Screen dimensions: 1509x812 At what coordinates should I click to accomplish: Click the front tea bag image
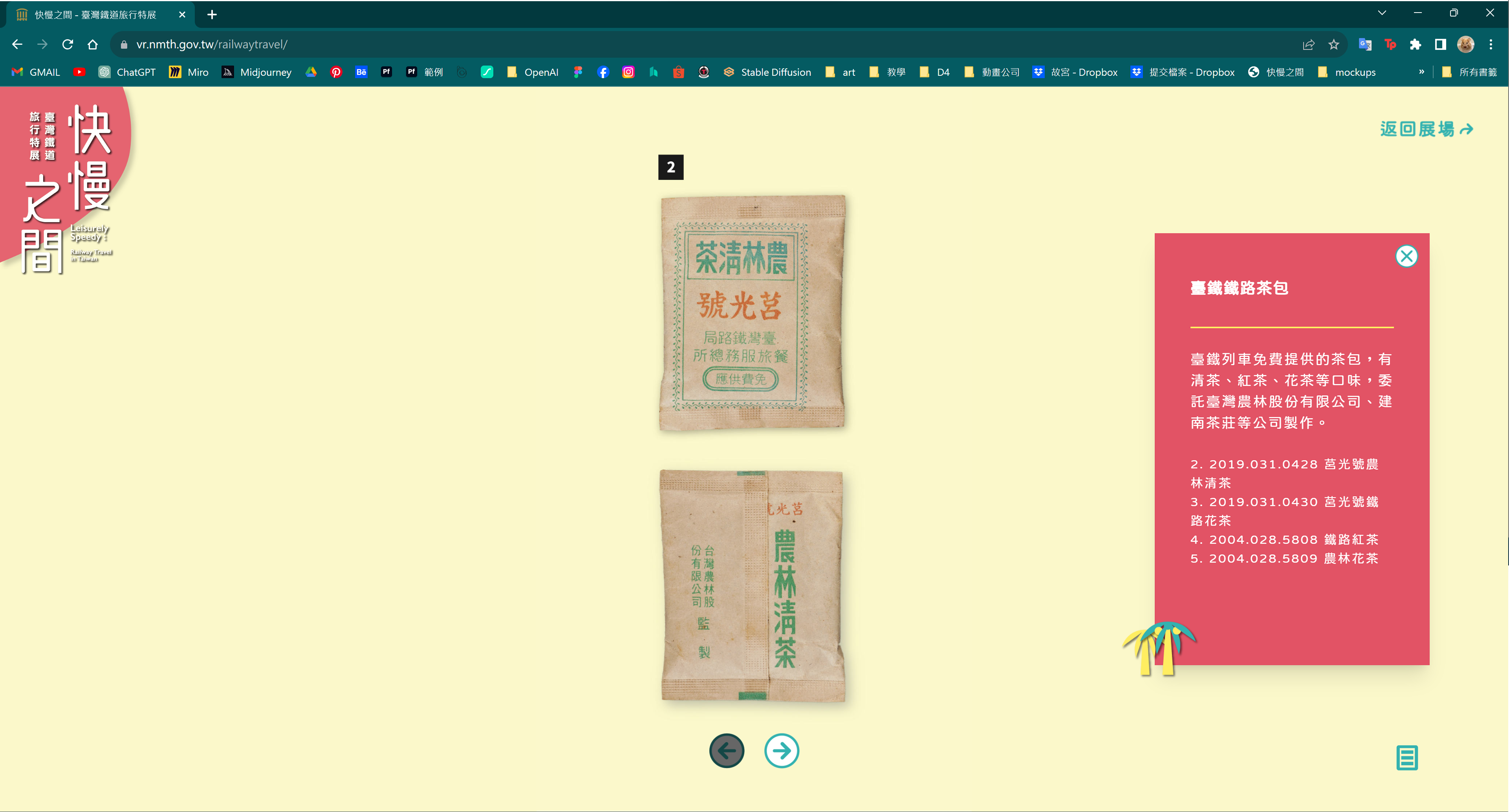[x=752, y=313]
